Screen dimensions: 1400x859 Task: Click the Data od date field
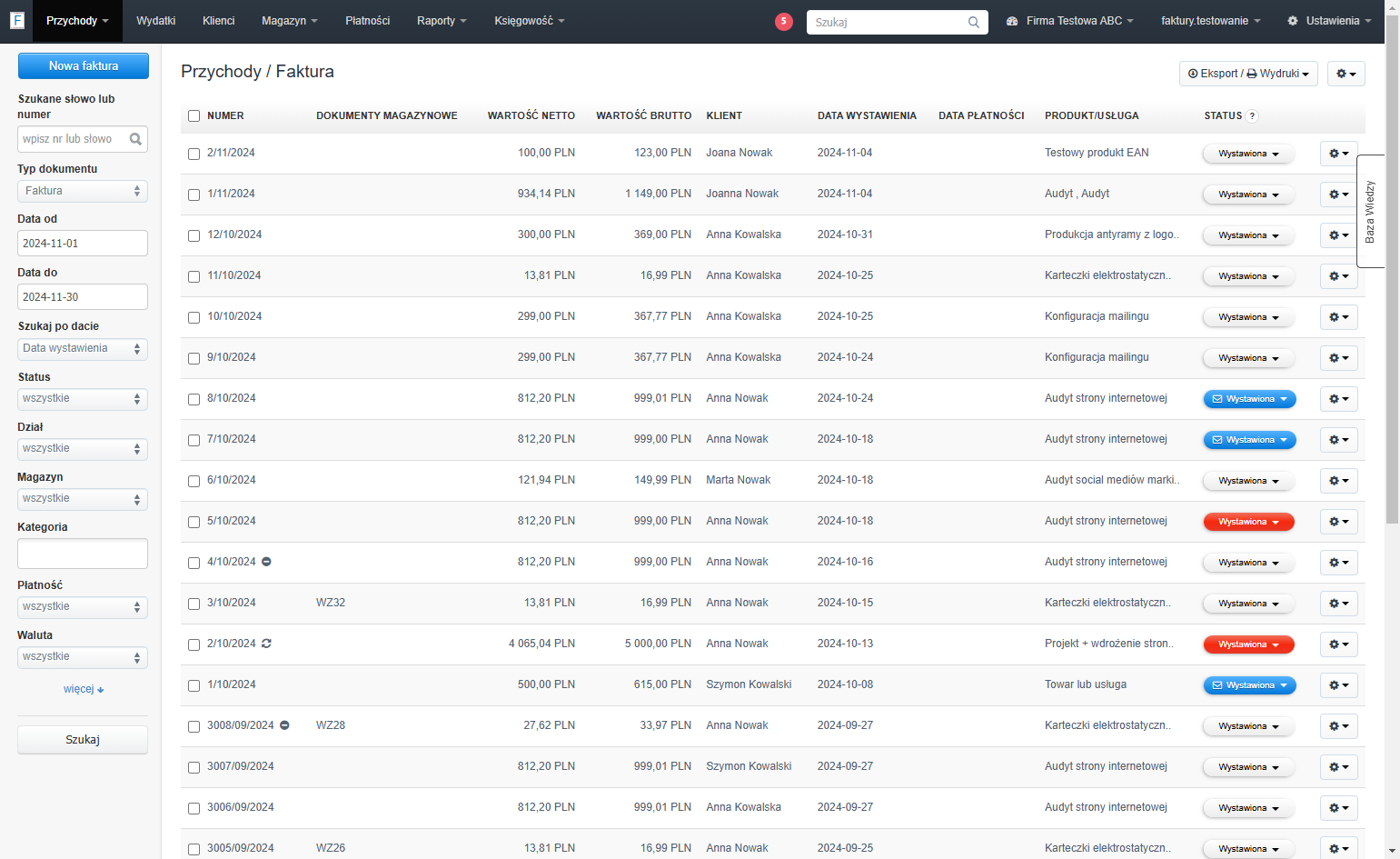tap(83, 244)
